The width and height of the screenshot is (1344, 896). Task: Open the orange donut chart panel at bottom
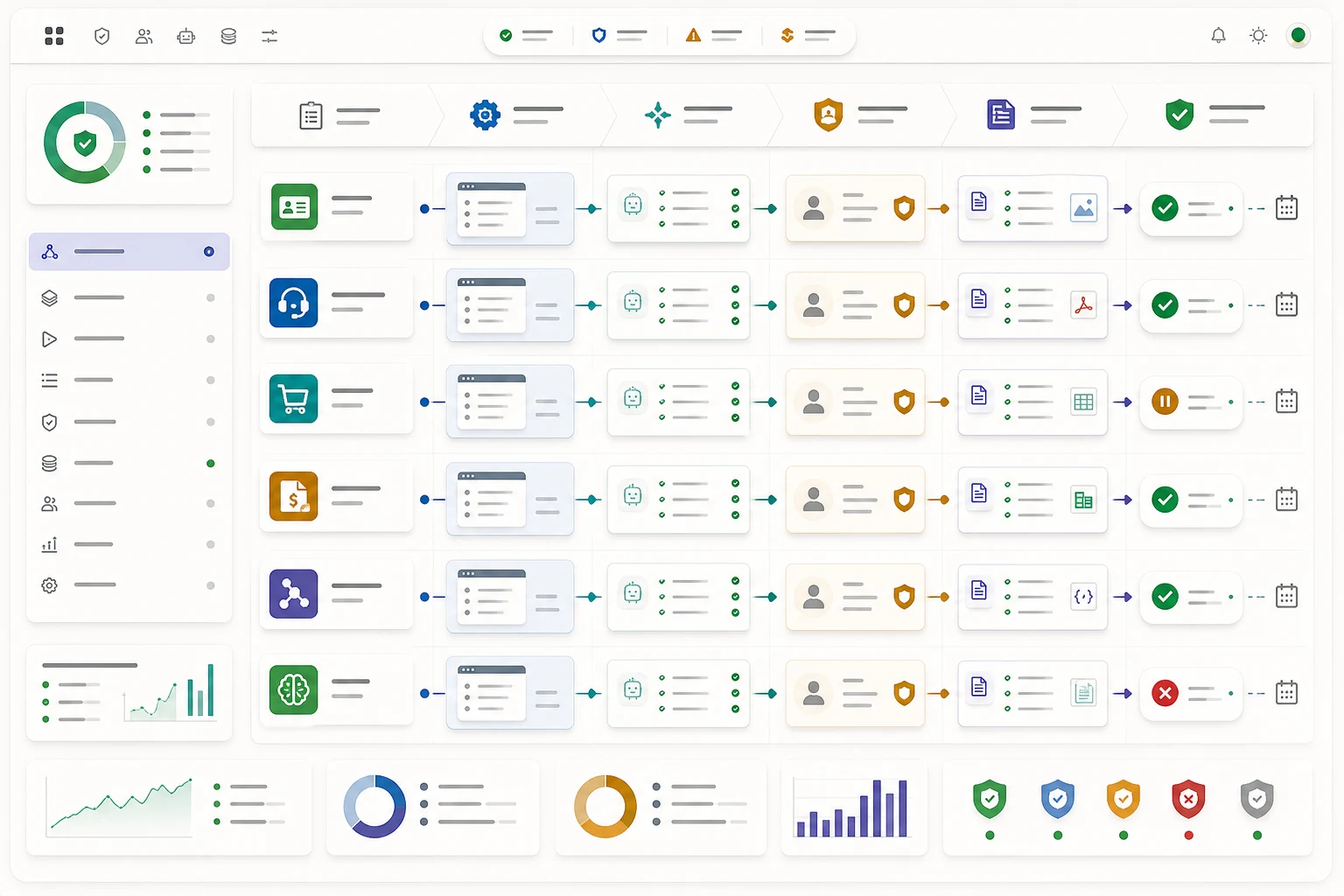pyautogui.click(x=661, y=807)
